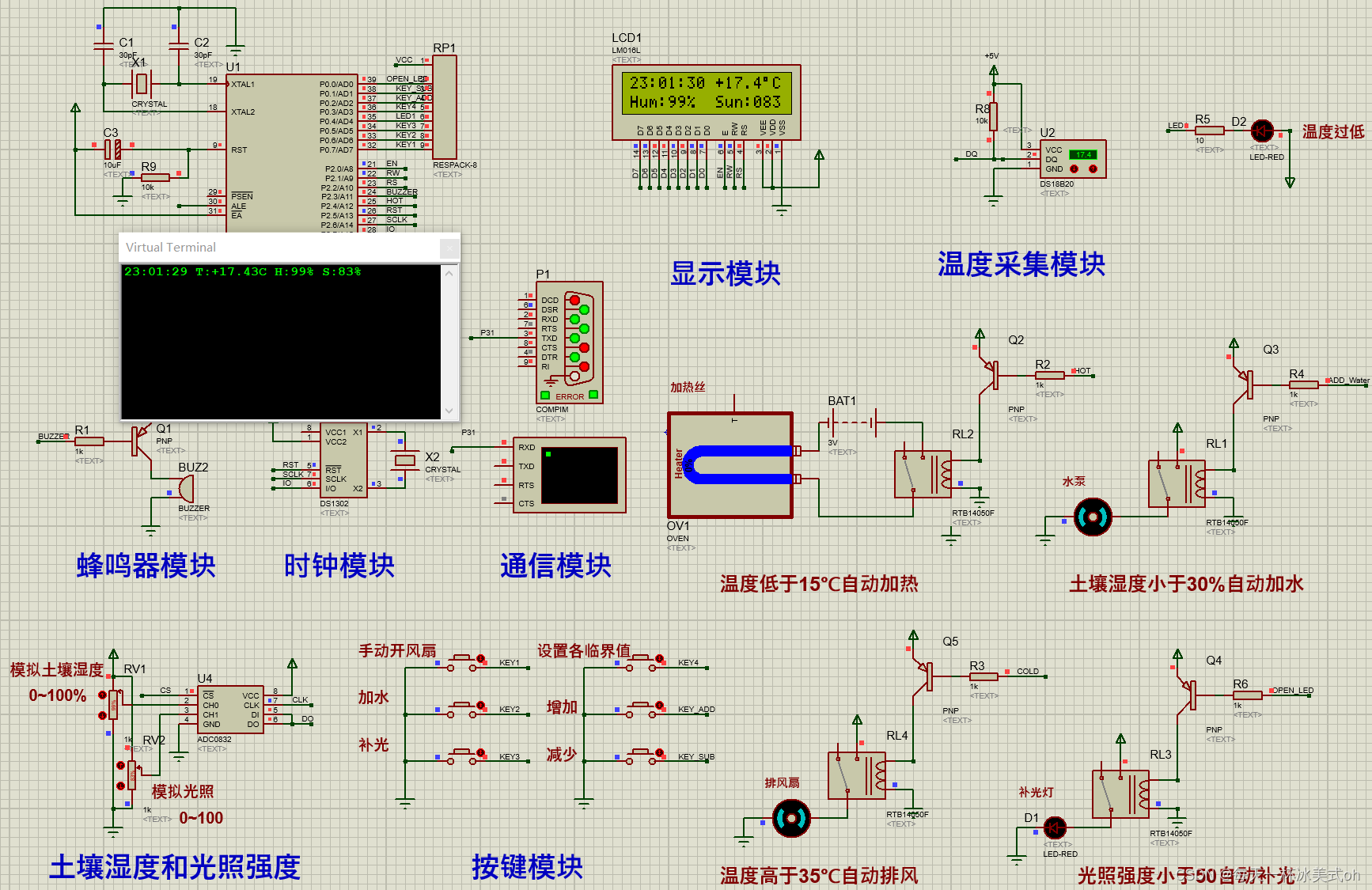Select relay RL3 for the fill light

1120,793
